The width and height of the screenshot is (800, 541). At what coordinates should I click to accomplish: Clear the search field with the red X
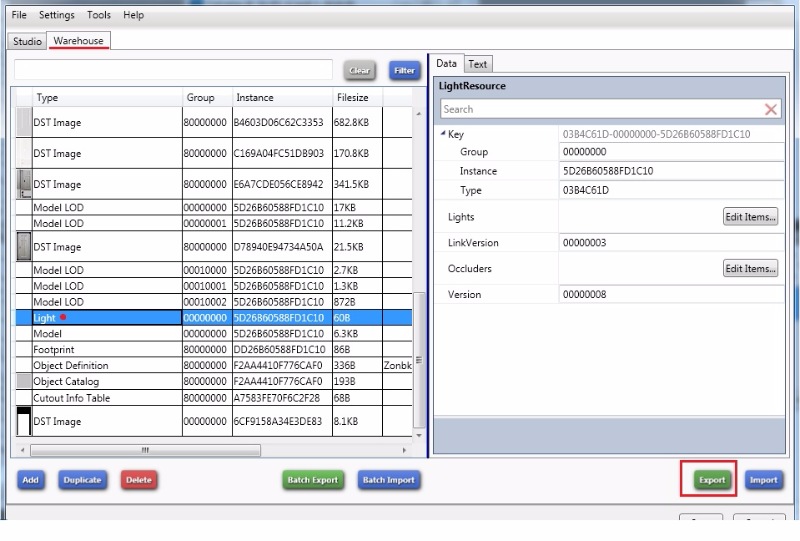(771, 110)
